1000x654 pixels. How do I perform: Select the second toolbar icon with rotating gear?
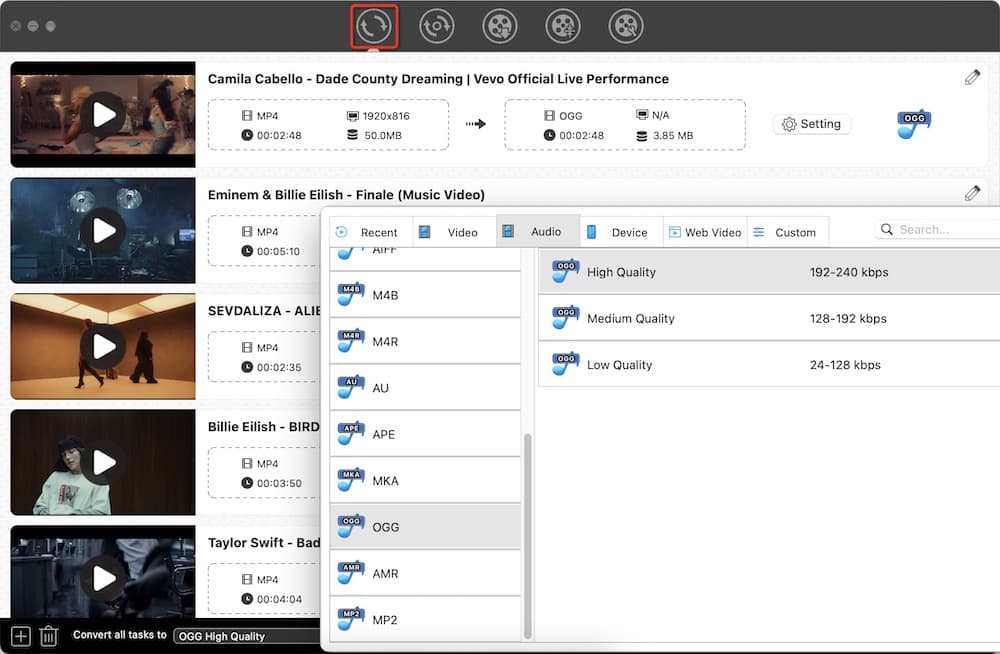[436, 26]
